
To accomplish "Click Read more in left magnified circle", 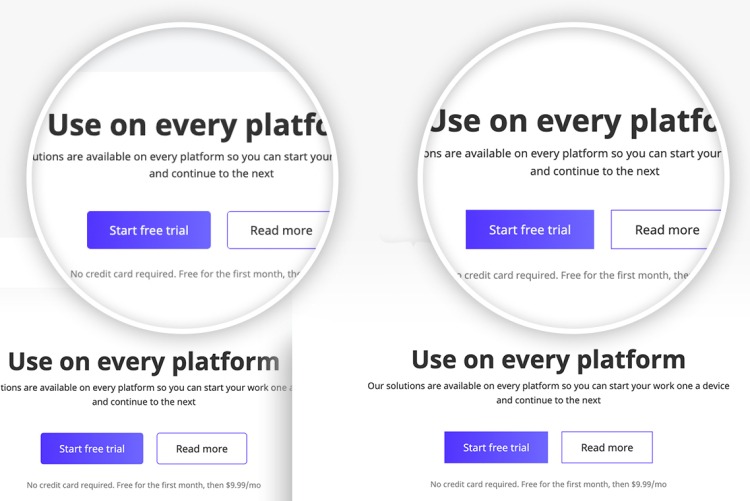I will point(280,230).
